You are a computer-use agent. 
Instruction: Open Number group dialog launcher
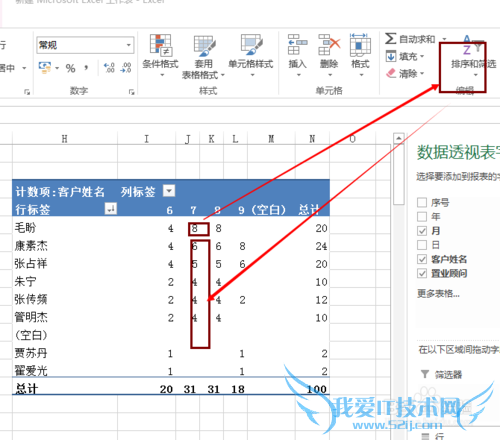tap(131, 92)
